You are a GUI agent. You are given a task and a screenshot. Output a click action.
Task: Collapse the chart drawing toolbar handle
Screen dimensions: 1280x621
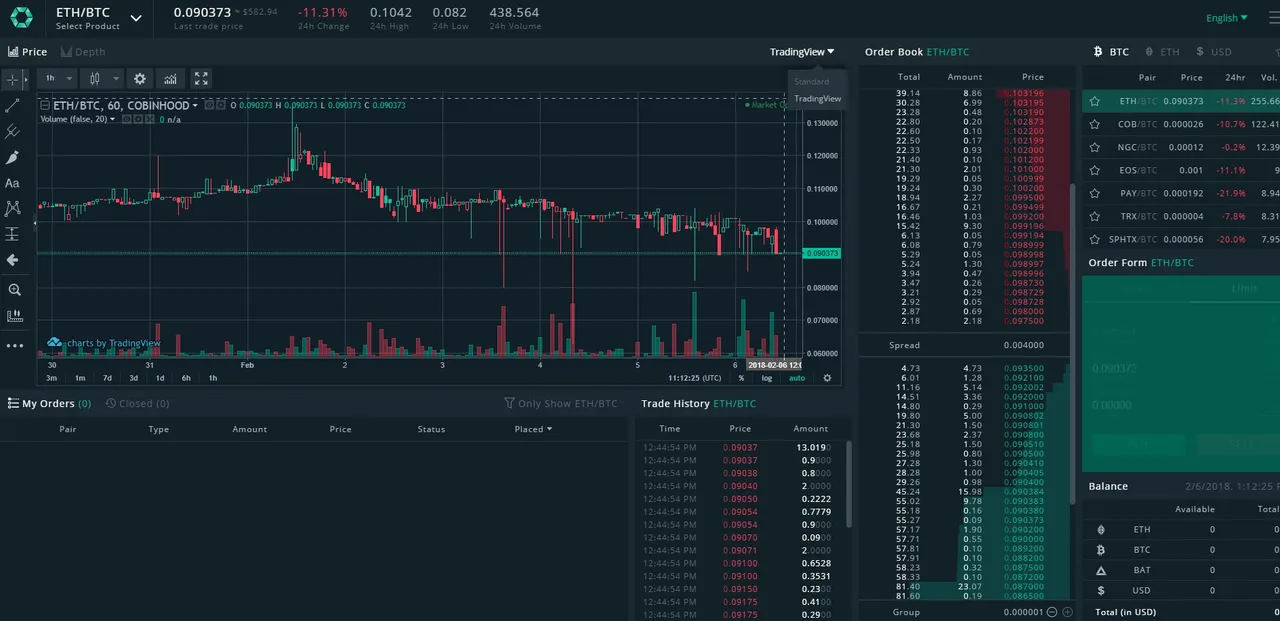(34, 223)
